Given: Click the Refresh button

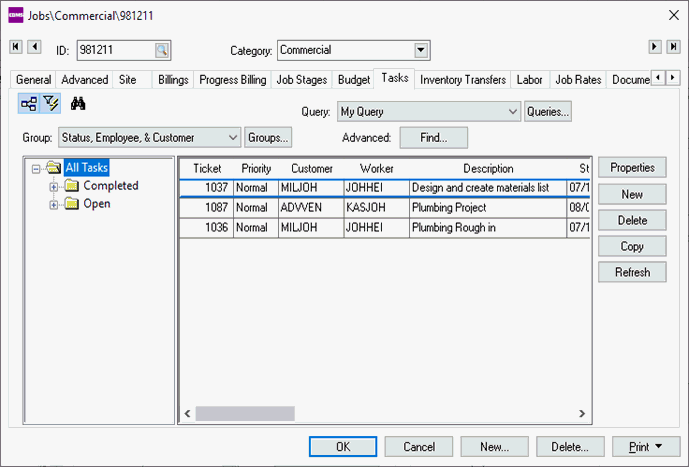Looking at the screenshot, I should click(x=632, y=272).
